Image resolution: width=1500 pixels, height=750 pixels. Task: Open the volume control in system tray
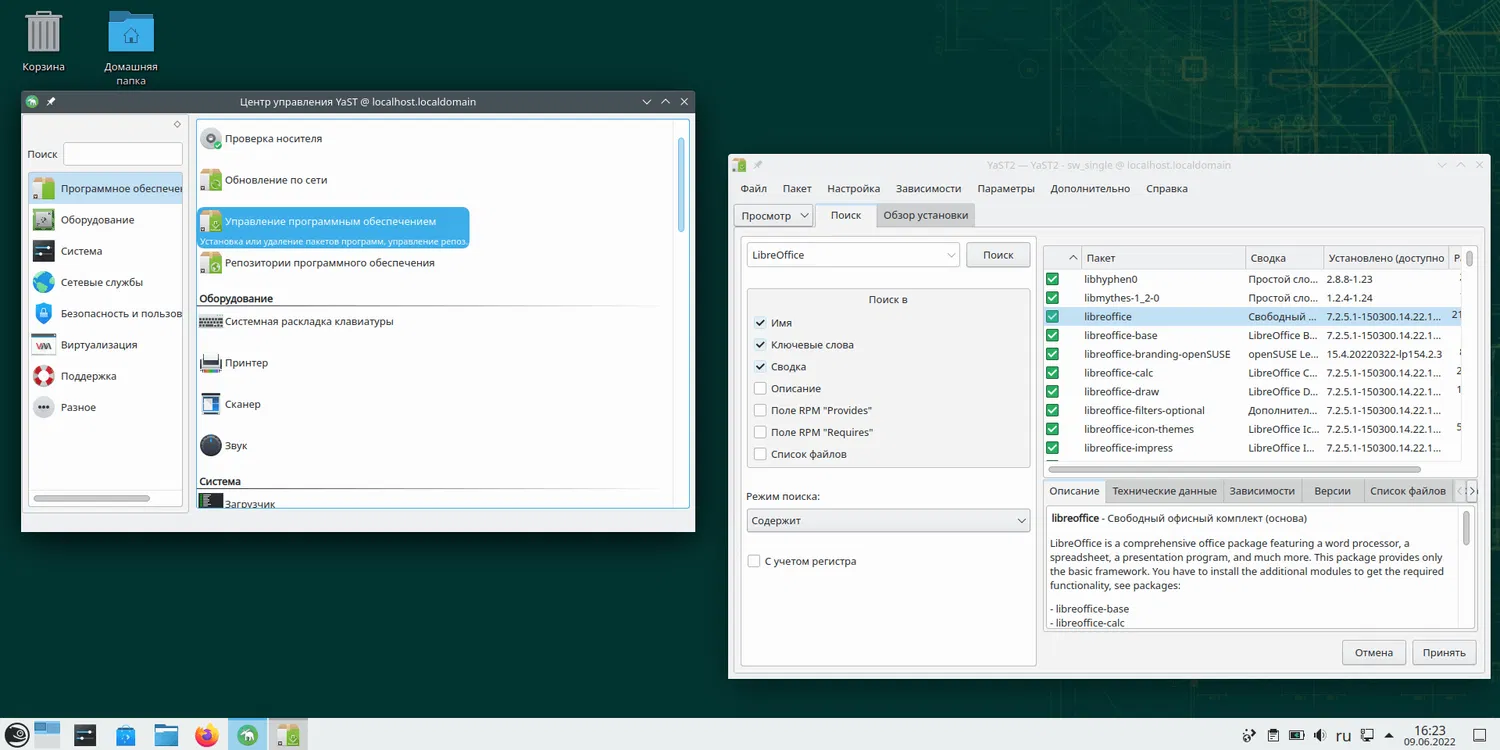pos(1319,736)
